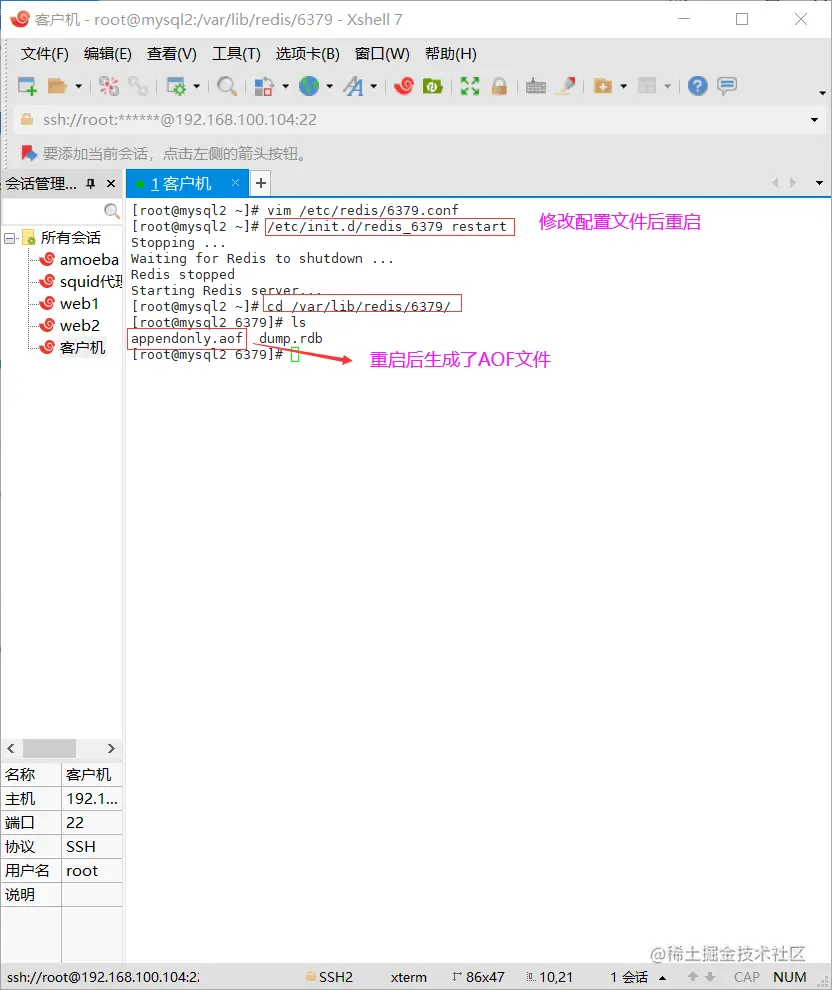Viewport: 832px width, 990px height.
Task: Click the Open Session folder icon
Action: 57,86
